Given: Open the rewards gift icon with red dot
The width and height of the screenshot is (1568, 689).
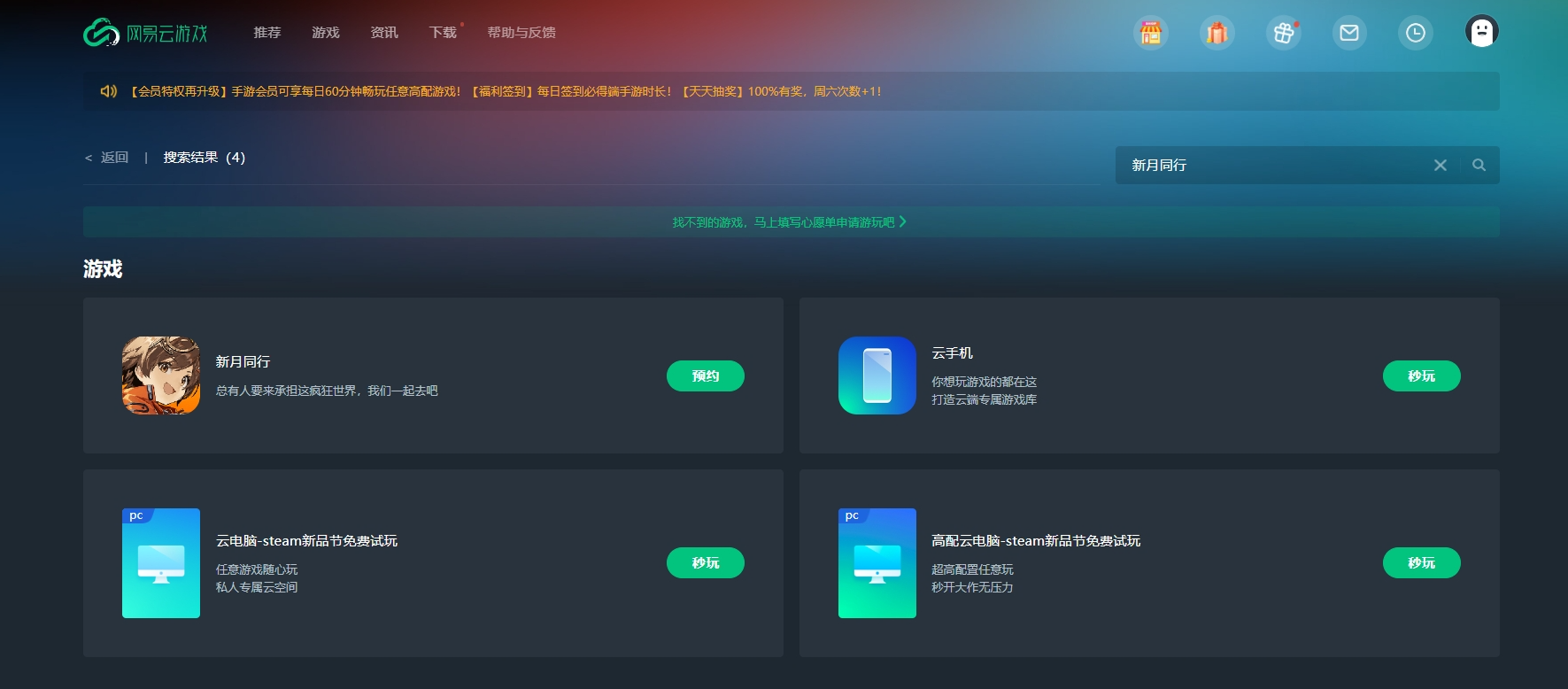Looking at the screenshot, I should coord(1283,33).
